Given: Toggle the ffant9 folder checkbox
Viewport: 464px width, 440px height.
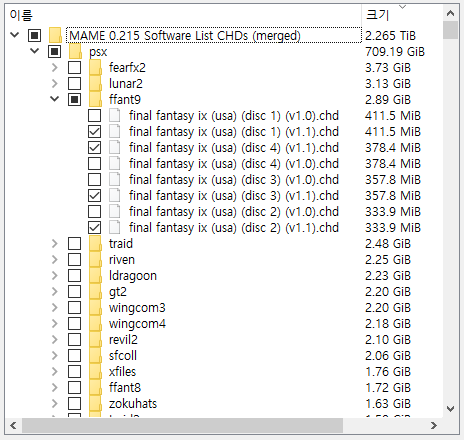Looking at the screenshot, I should [74, 99].
